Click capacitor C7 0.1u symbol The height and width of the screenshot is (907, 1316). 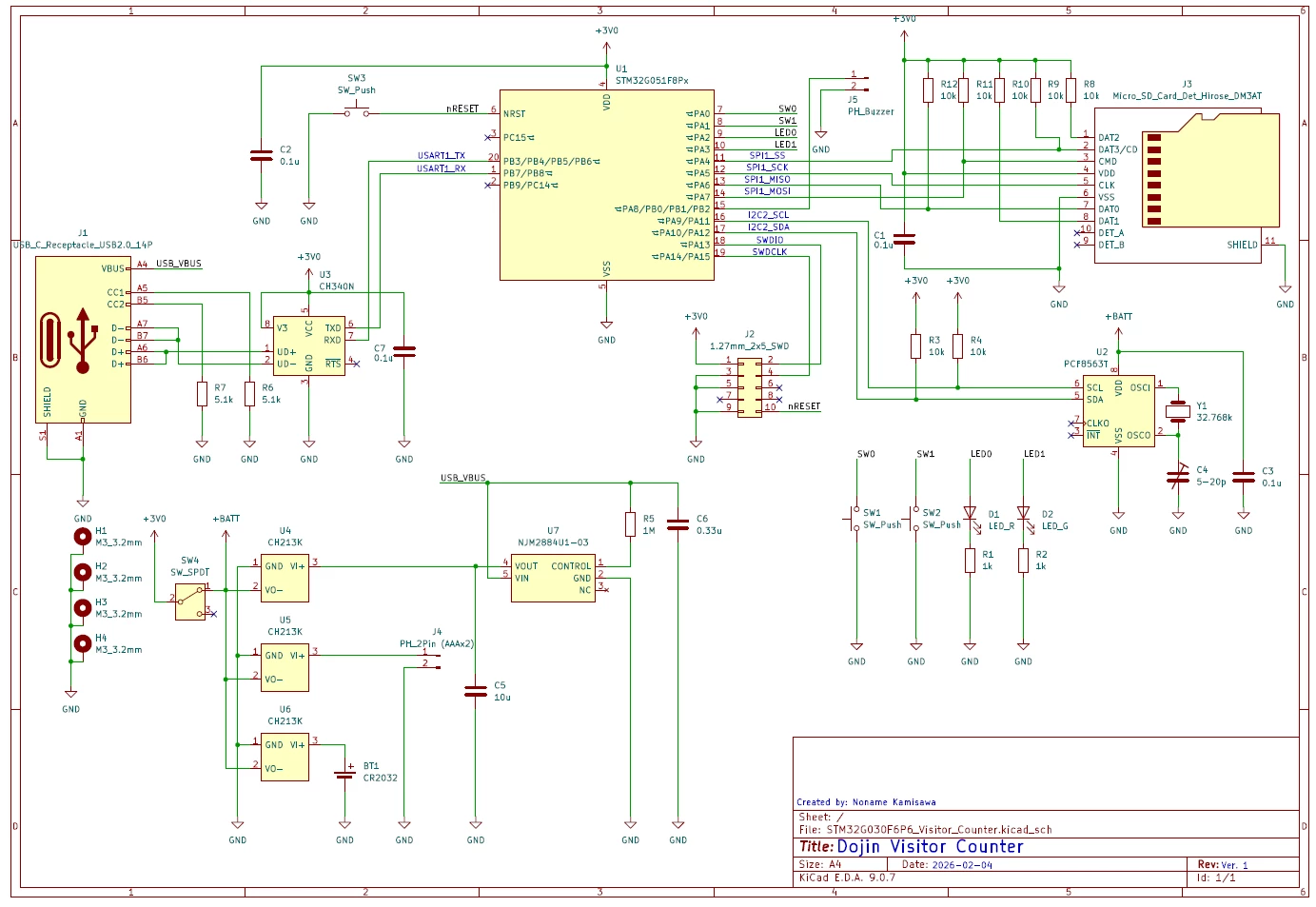coord(403,351)
